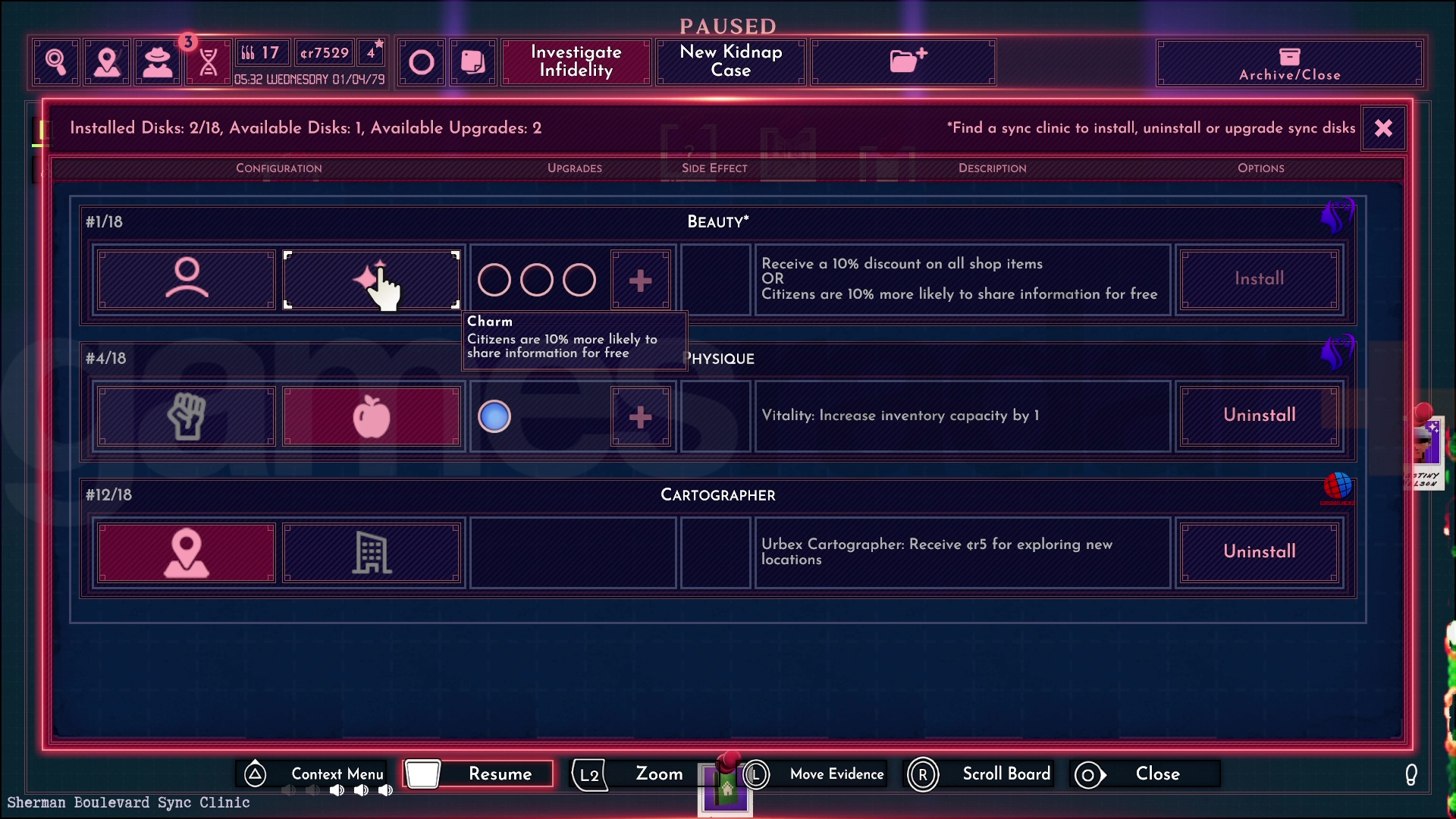1456x819 pixels.
Task: Click Install button for Beauty disk
Action: click(1259, 278)
